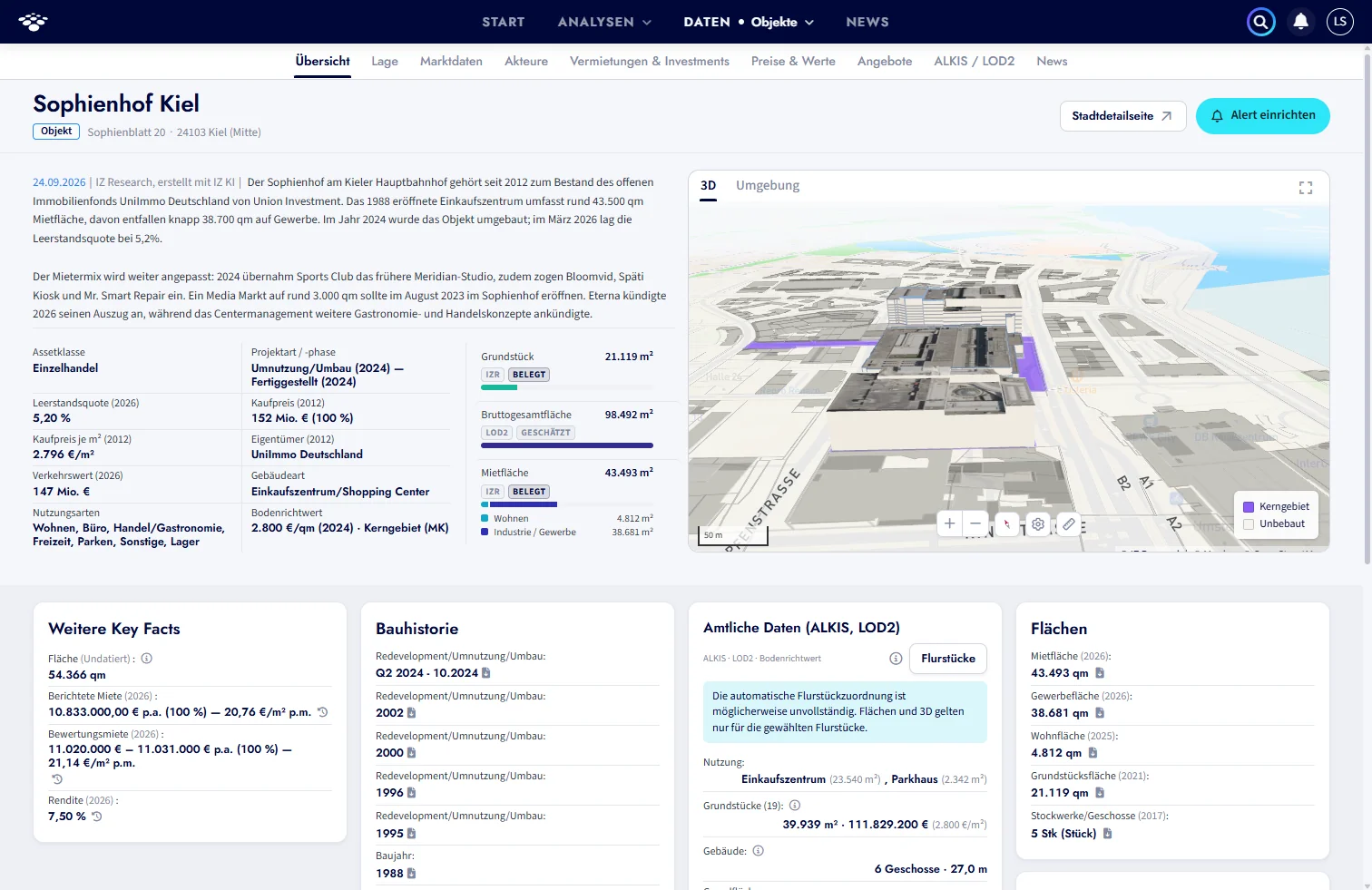Open the Stadtdetailseite link button
The width and height of the screenshot is (1372, 890).
[x=1122, y=116]
